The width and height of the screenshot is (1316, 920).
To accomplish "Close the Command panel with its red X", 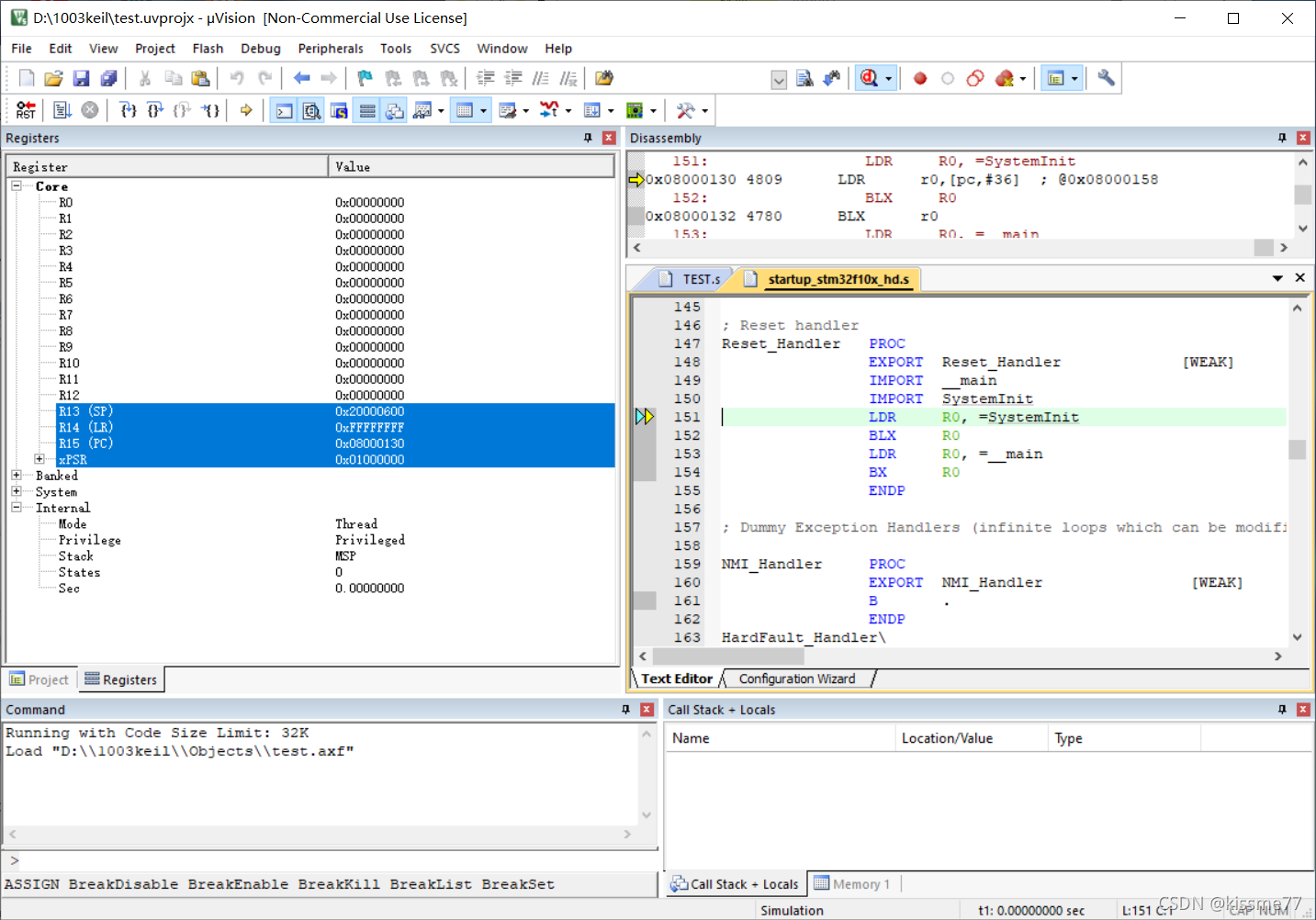I will (647, 710).
